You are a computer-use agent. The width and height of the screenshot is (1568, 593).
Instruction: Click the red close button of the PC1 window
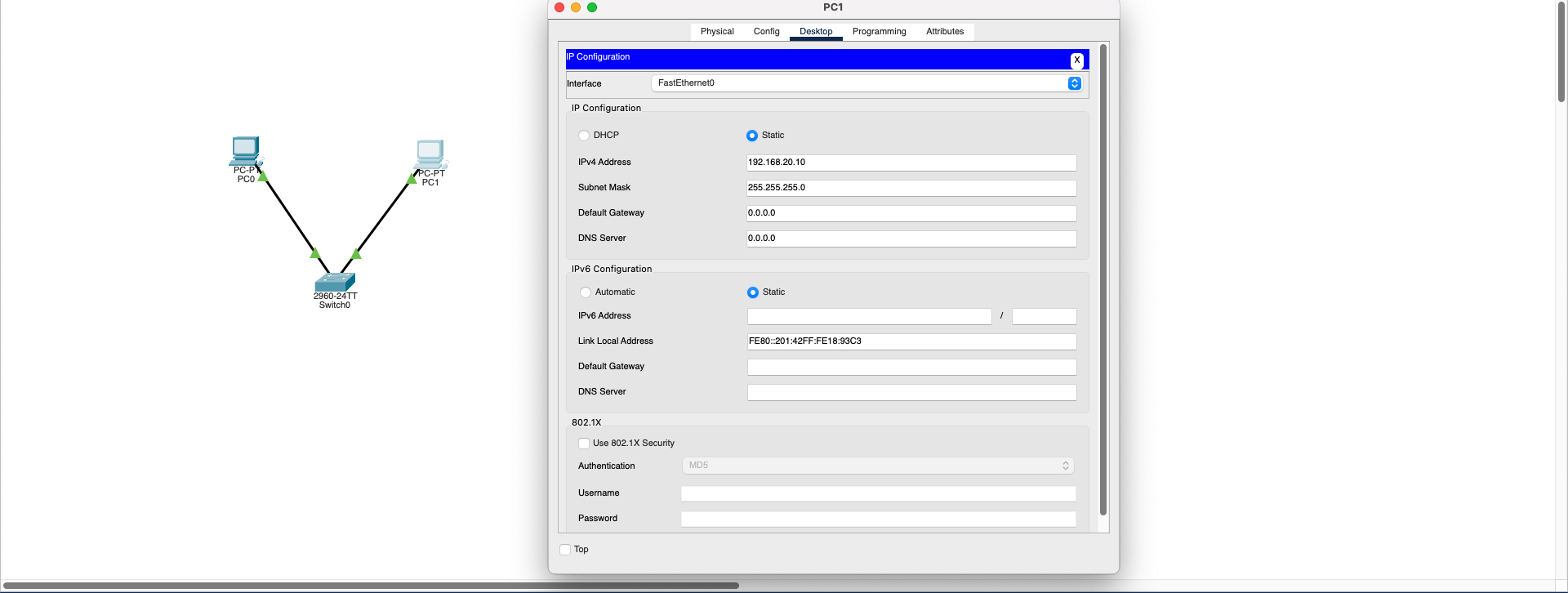(559, 7)
